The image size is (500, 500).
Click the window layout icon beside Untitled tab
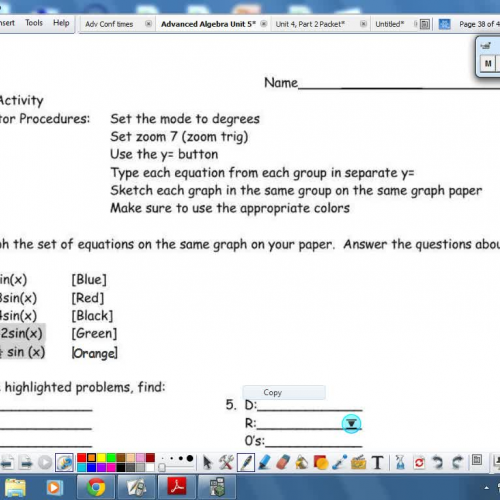pos(425,24)
